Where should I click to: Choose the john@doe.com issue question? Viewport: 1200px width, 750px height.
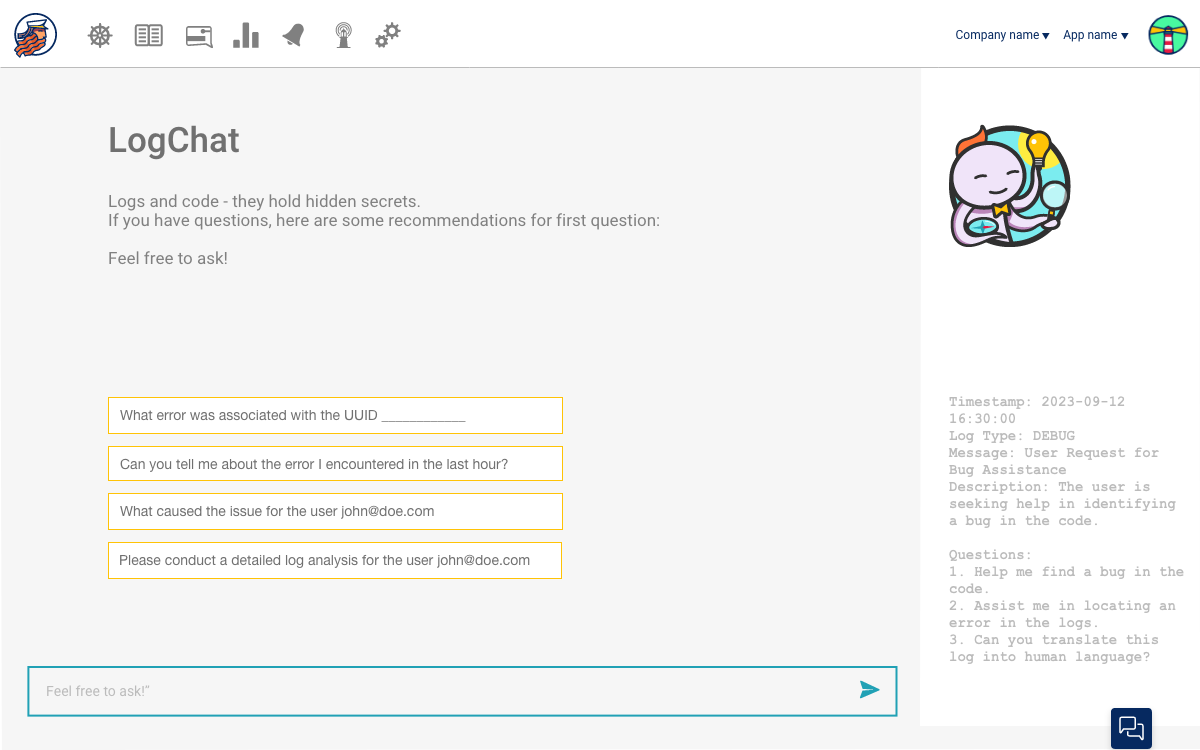click(335, 511)
